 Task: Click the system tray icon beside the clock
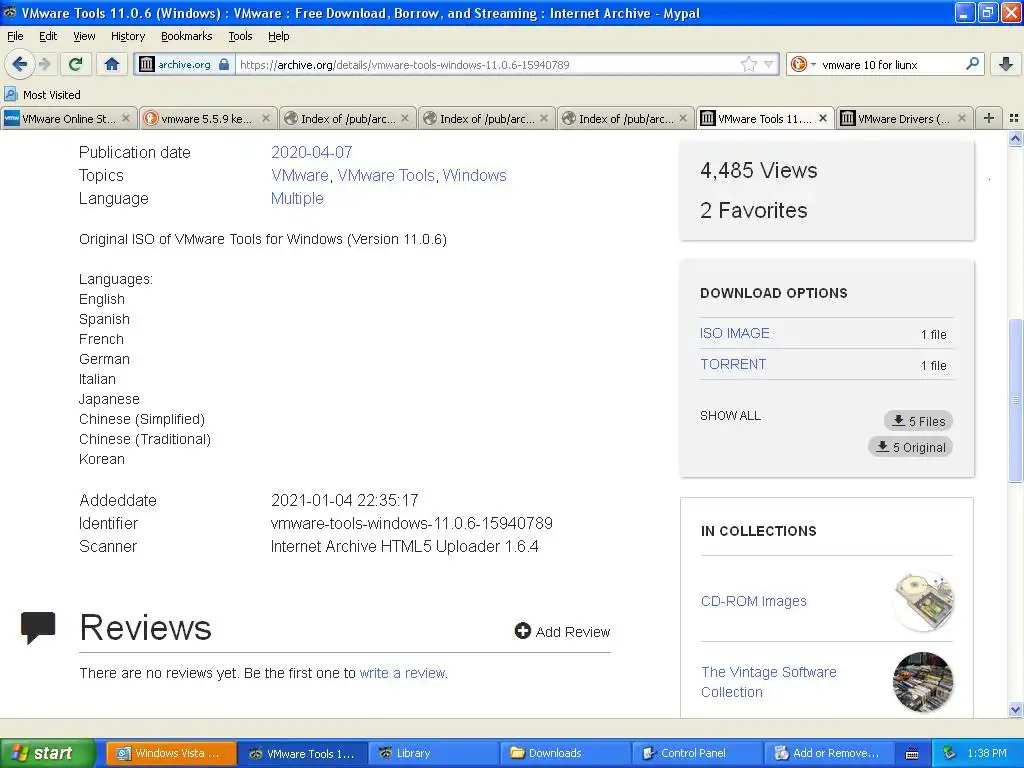[950, 753]
